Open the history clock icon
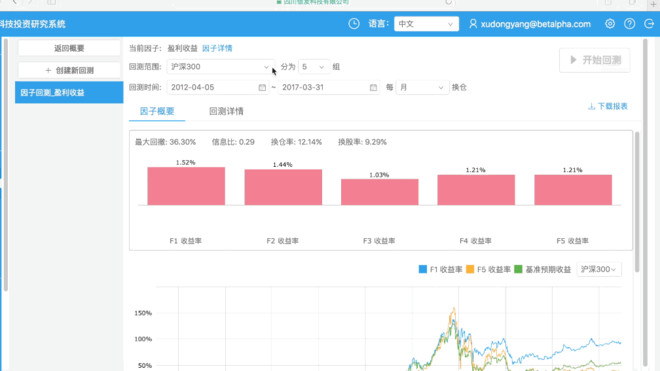The width and height of the screenshot is (660, 371). coord(354,24)
